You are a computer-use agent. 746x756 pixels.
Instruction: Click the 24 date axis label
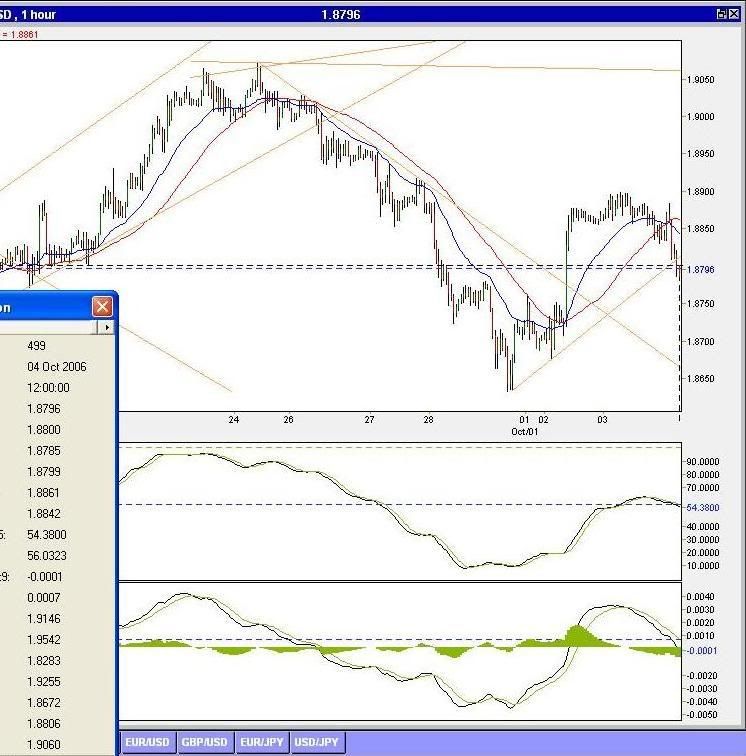tap(233, 419)
